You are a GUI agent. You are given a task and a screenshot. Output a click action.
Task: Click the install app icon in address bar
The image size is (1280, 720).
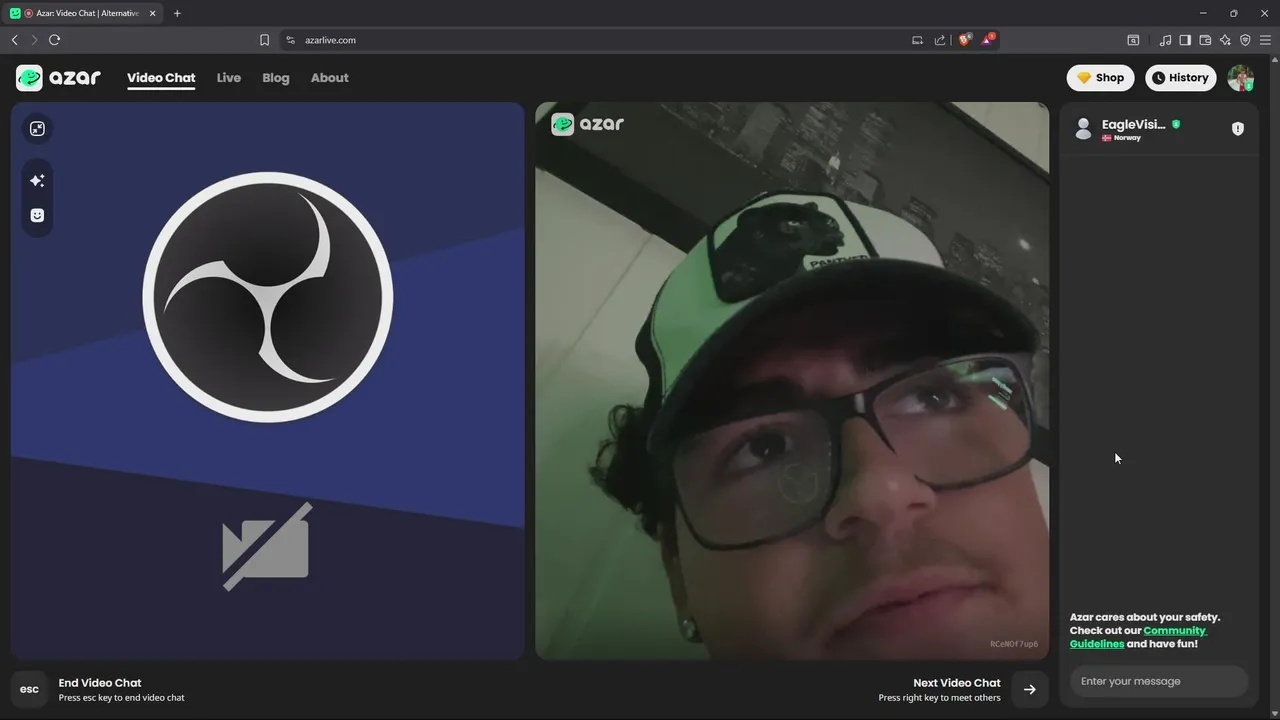tap(917, 40)
